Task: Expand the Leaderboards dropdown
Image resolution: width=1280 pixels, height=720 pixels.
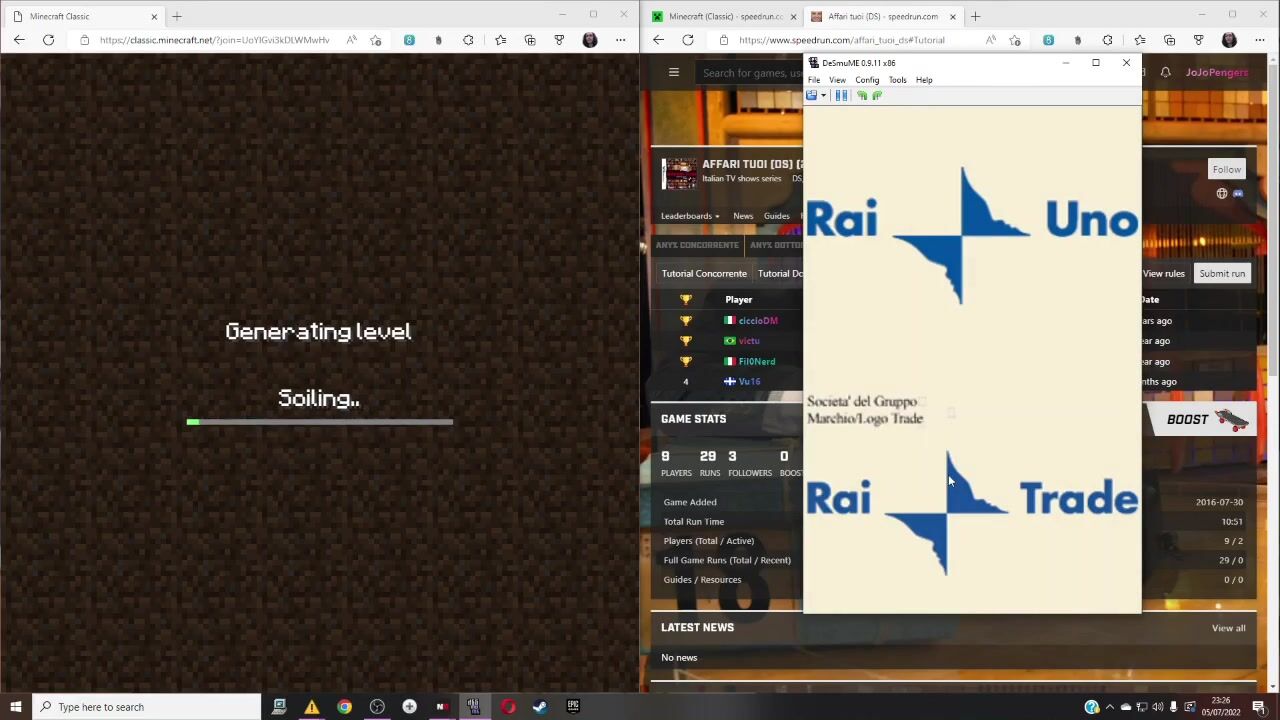Action: 689,216
